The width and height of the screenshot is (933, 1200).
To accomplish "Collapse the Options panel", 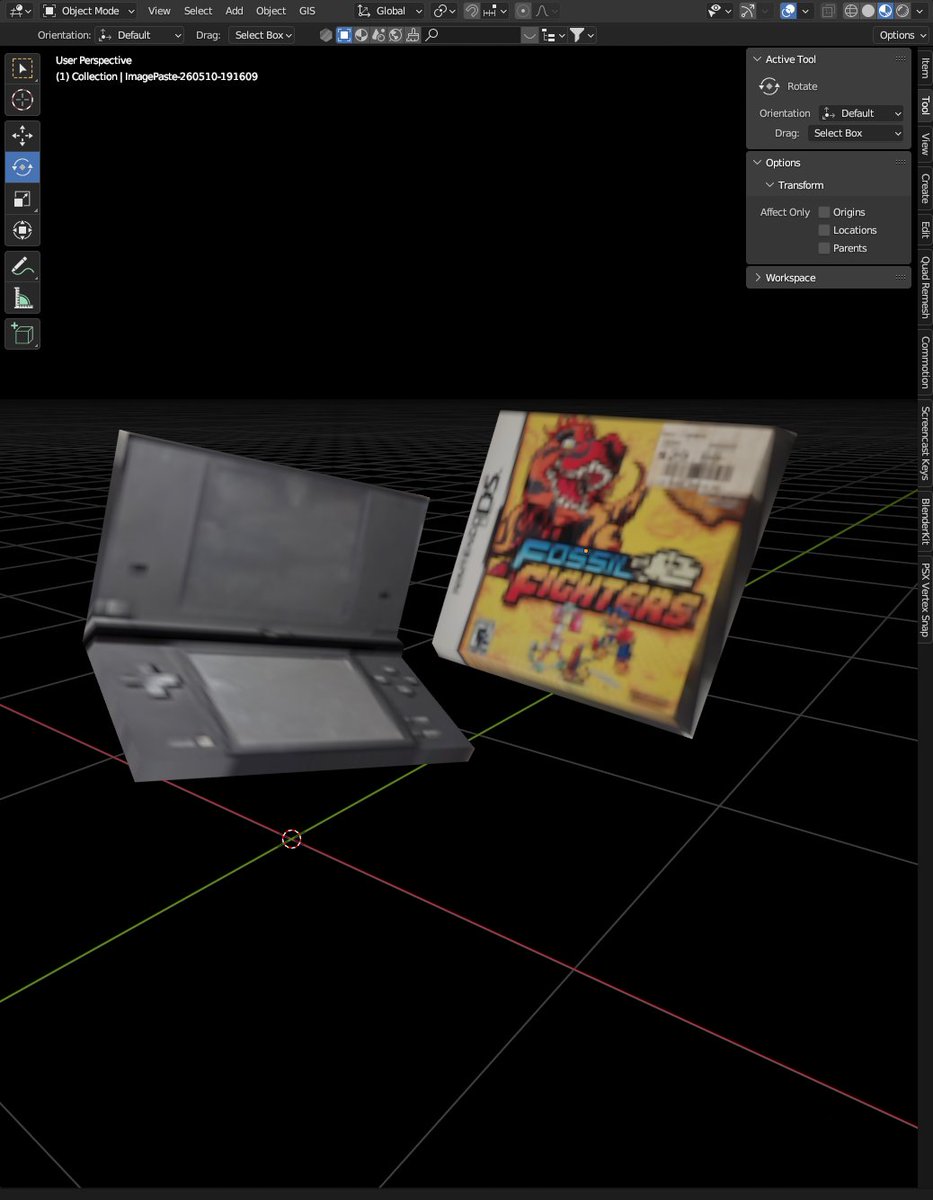I will [757, 162].
